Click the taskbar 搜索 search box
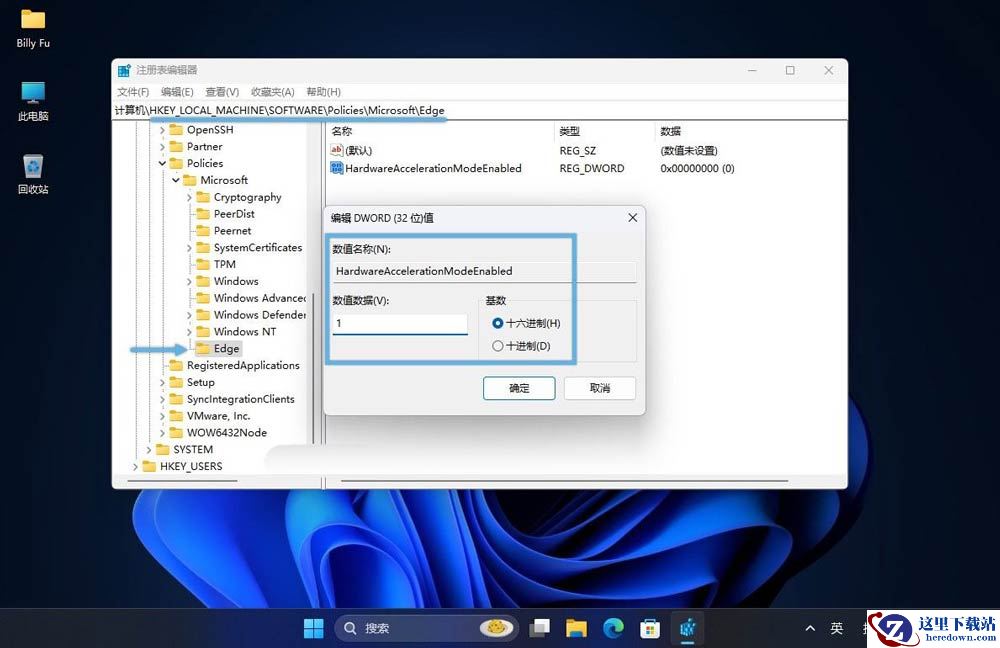The height and width of the screenshot is (648, 1000). [425, 628]
